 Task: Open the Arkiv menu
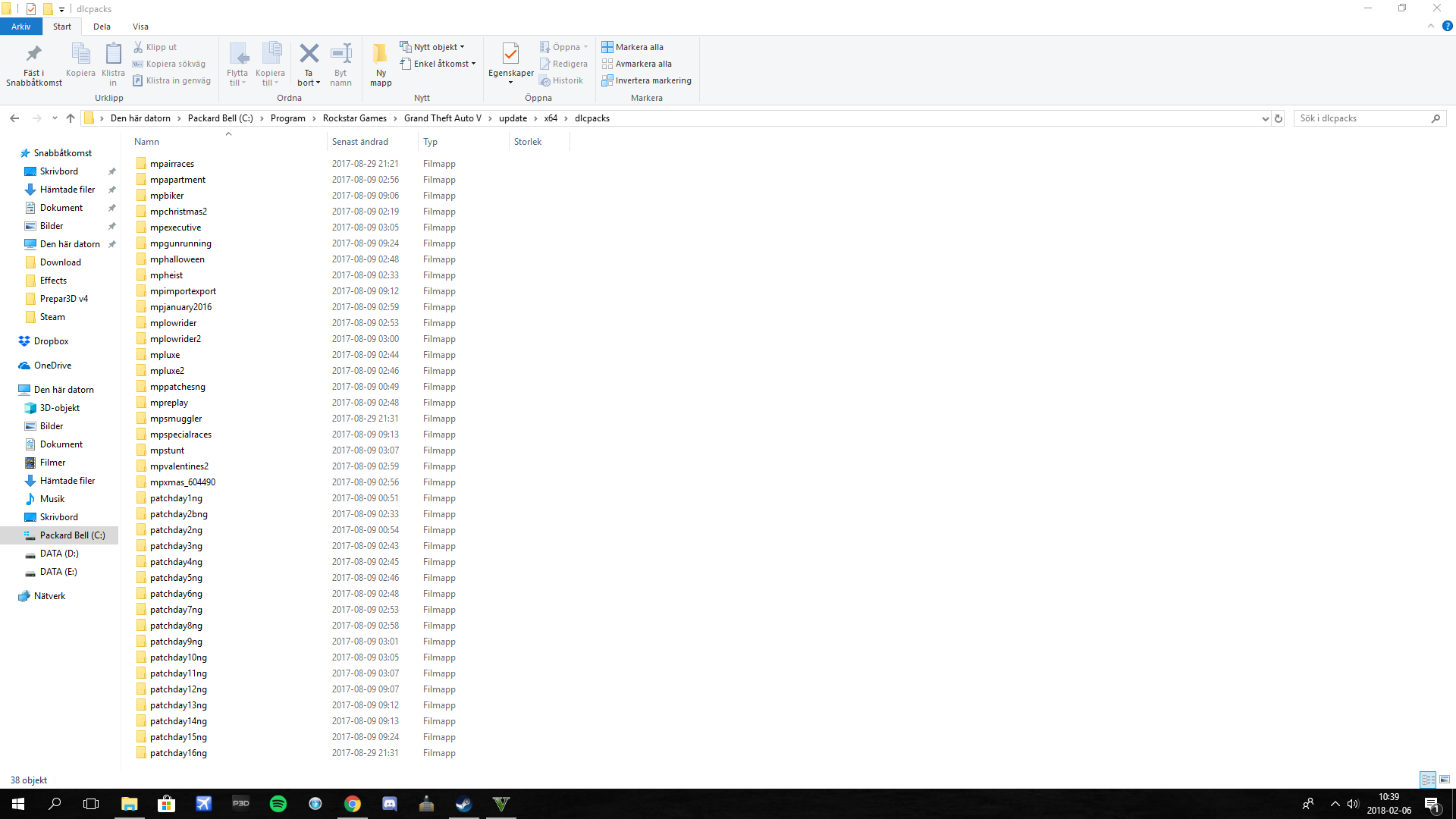[20, 27]
